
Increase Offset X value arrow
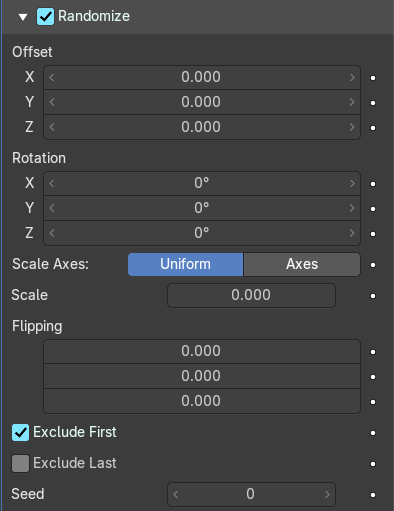click(x=352, y=77)
